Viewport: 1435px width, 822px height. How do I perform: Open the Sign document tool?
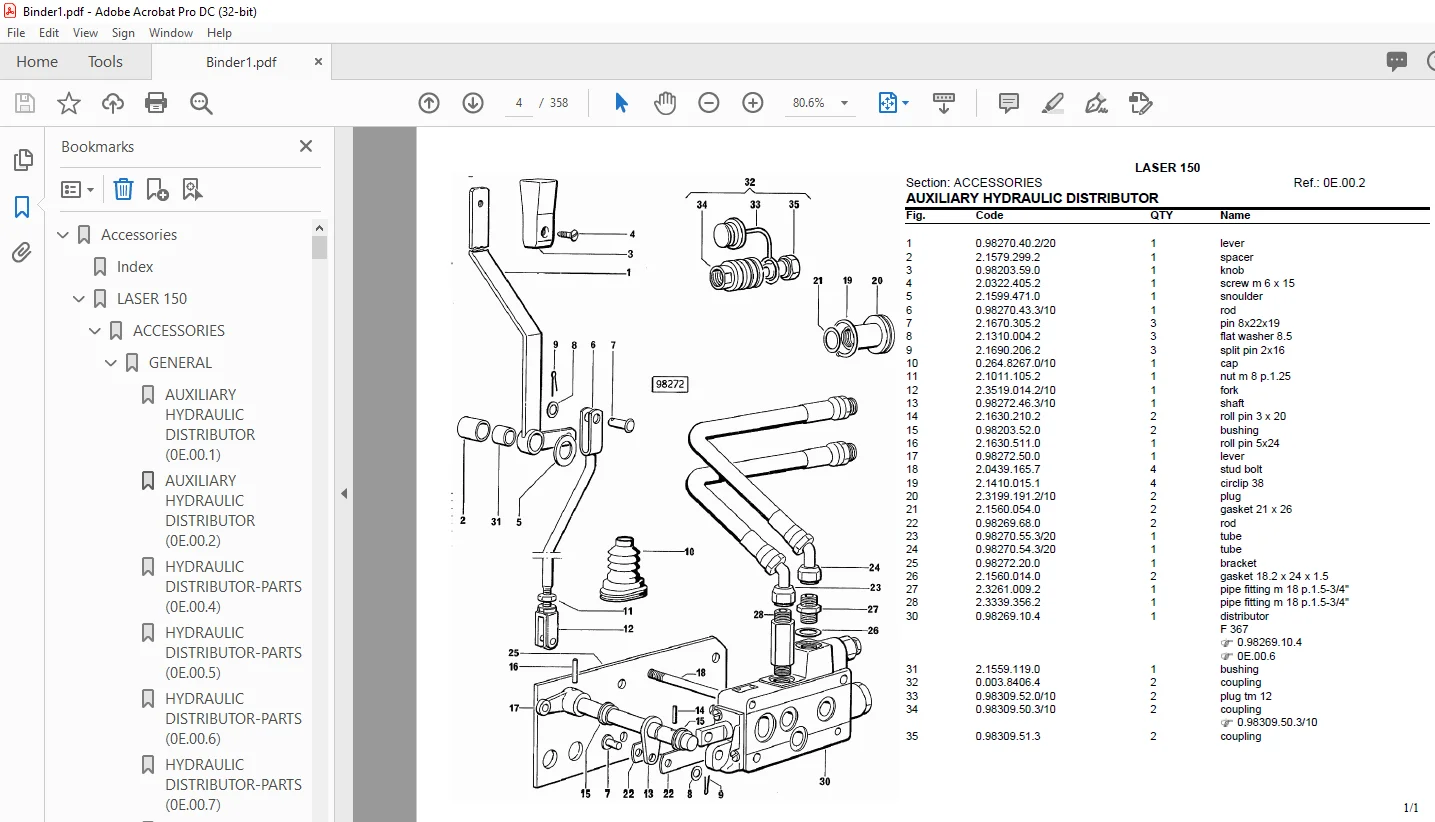click(1097, 103)
